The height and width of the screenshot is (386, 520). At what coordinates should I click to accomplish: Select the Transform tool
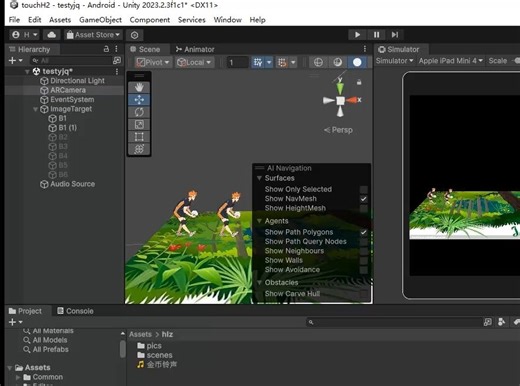tap(139, 149)
